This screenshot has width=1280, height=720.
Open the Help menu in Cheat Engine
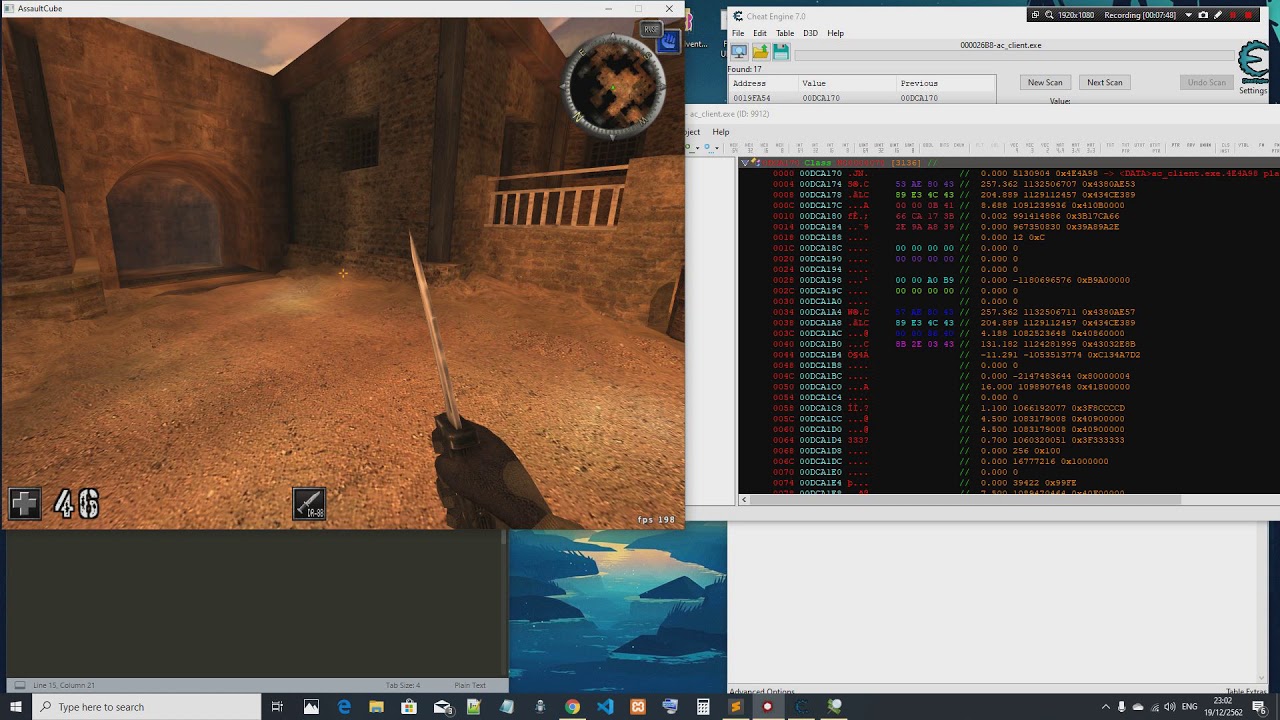click(835, 33)
